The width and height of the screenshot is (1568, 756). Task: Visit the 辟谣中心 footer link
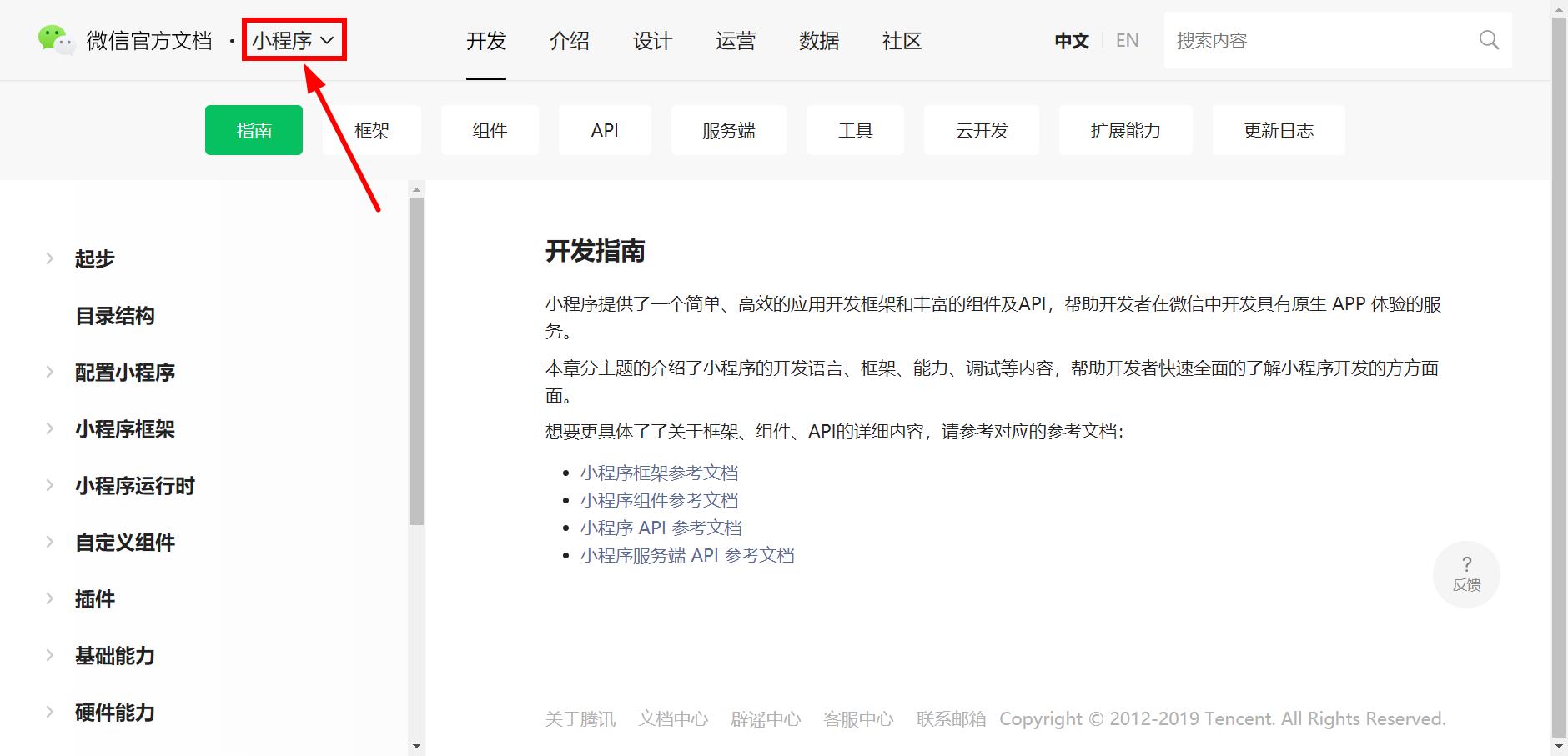[766, 718]
